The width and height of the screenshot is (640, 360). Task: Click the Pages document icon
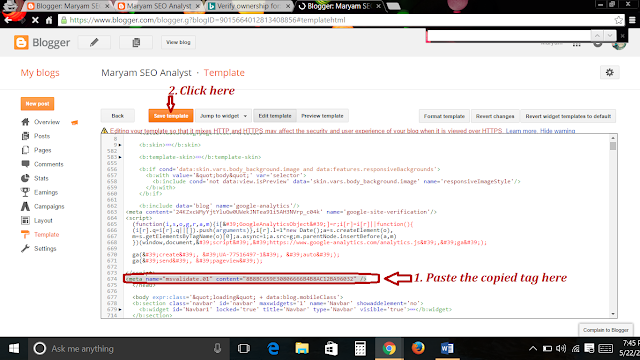[25, 150]
